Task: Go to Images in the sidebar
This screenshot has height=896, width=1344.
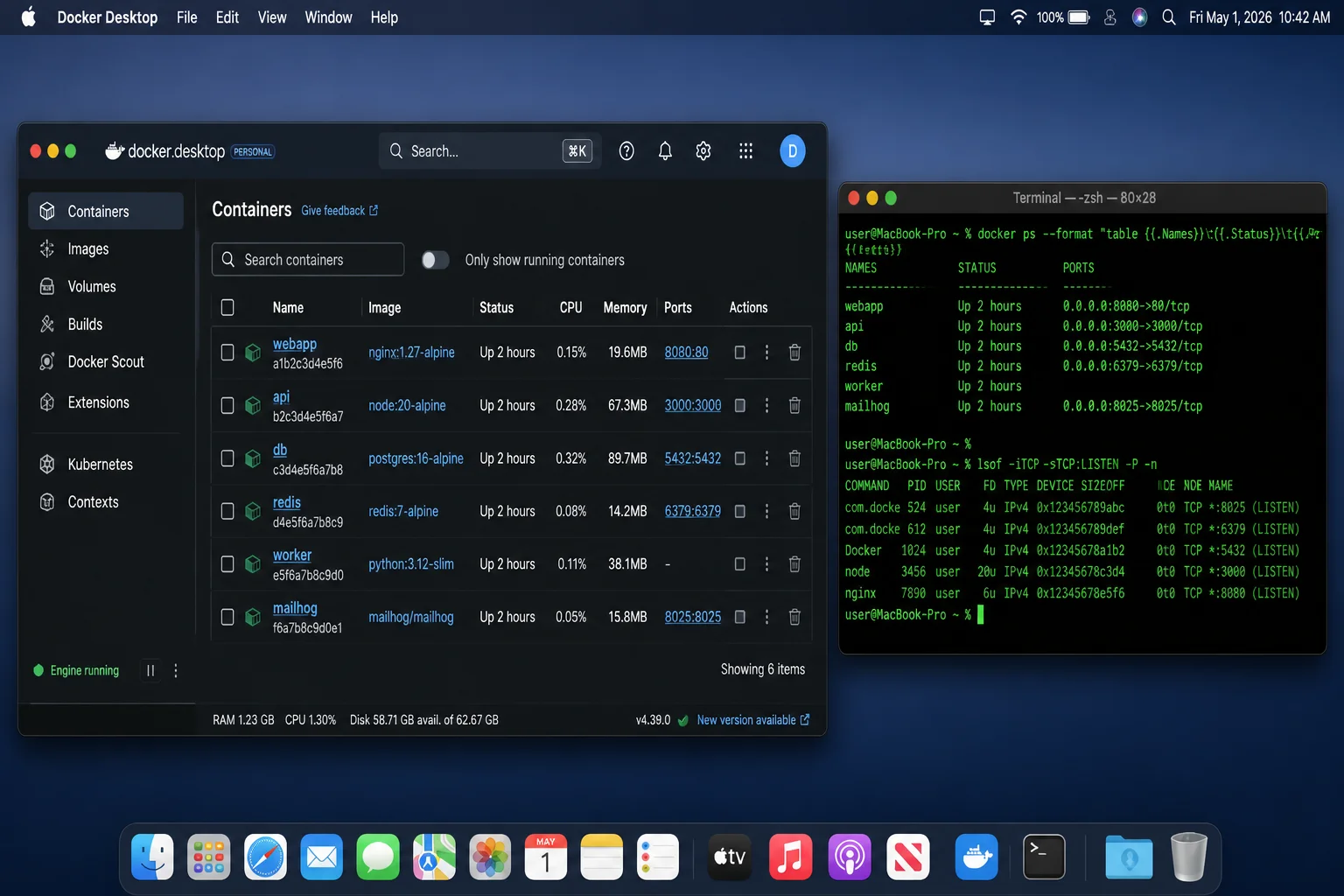Action: [x=106, y=249]
